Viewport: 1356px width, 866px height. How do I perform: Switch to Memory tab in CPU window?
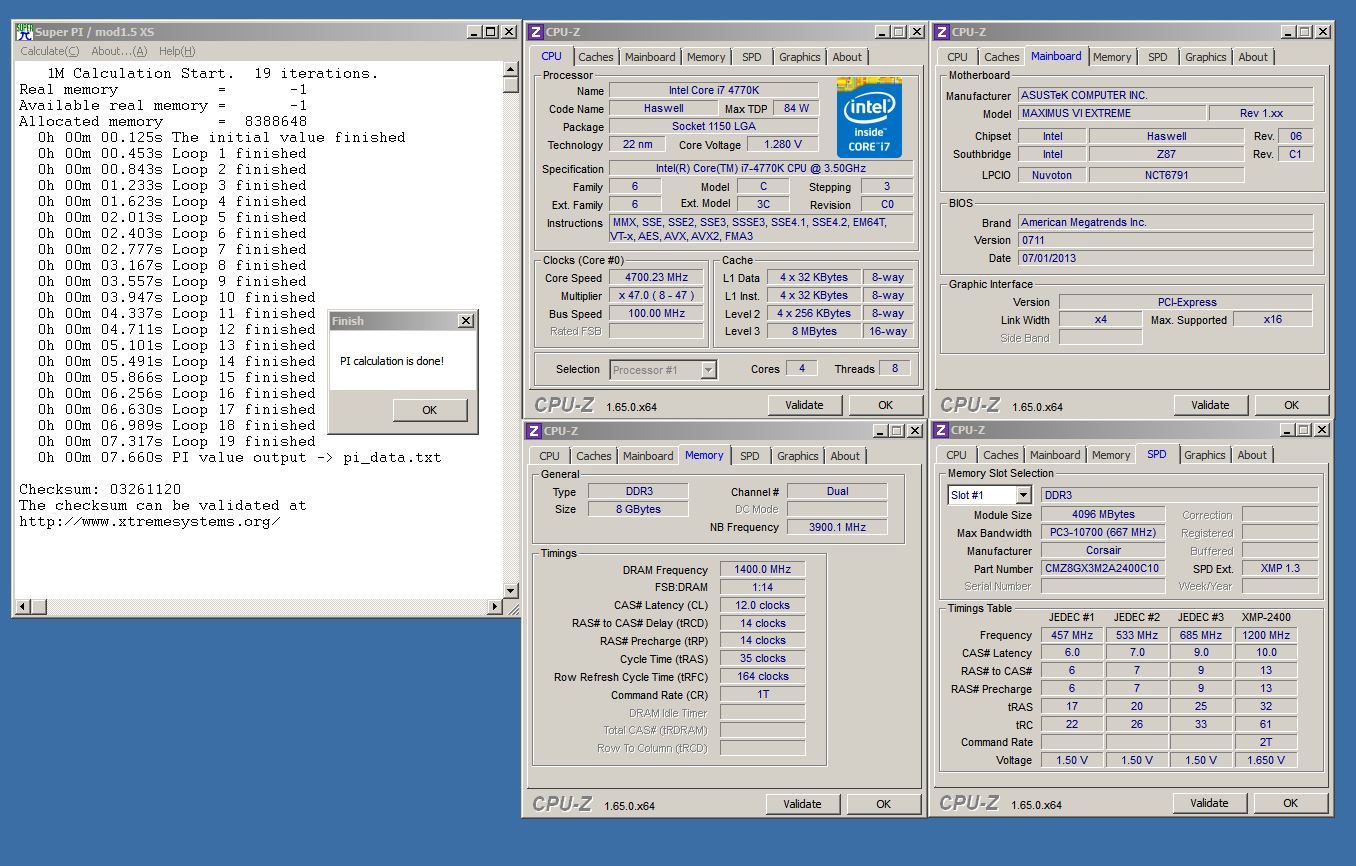click(706, 57)
